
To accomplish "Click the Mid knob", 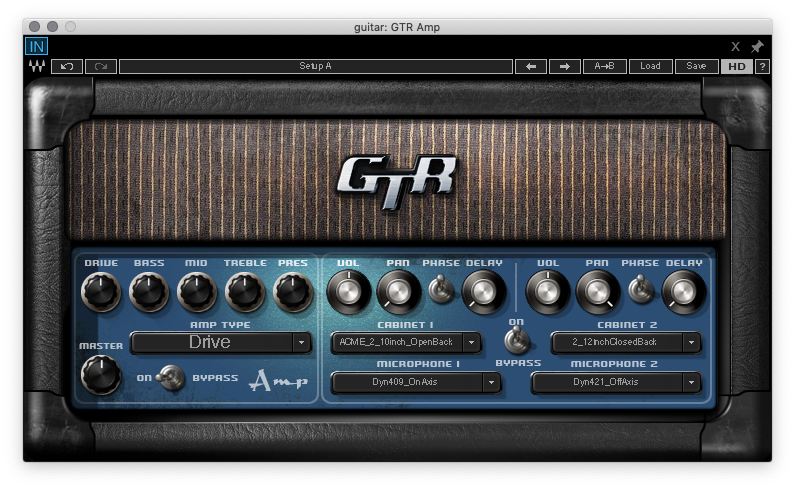I will [197, 292].
